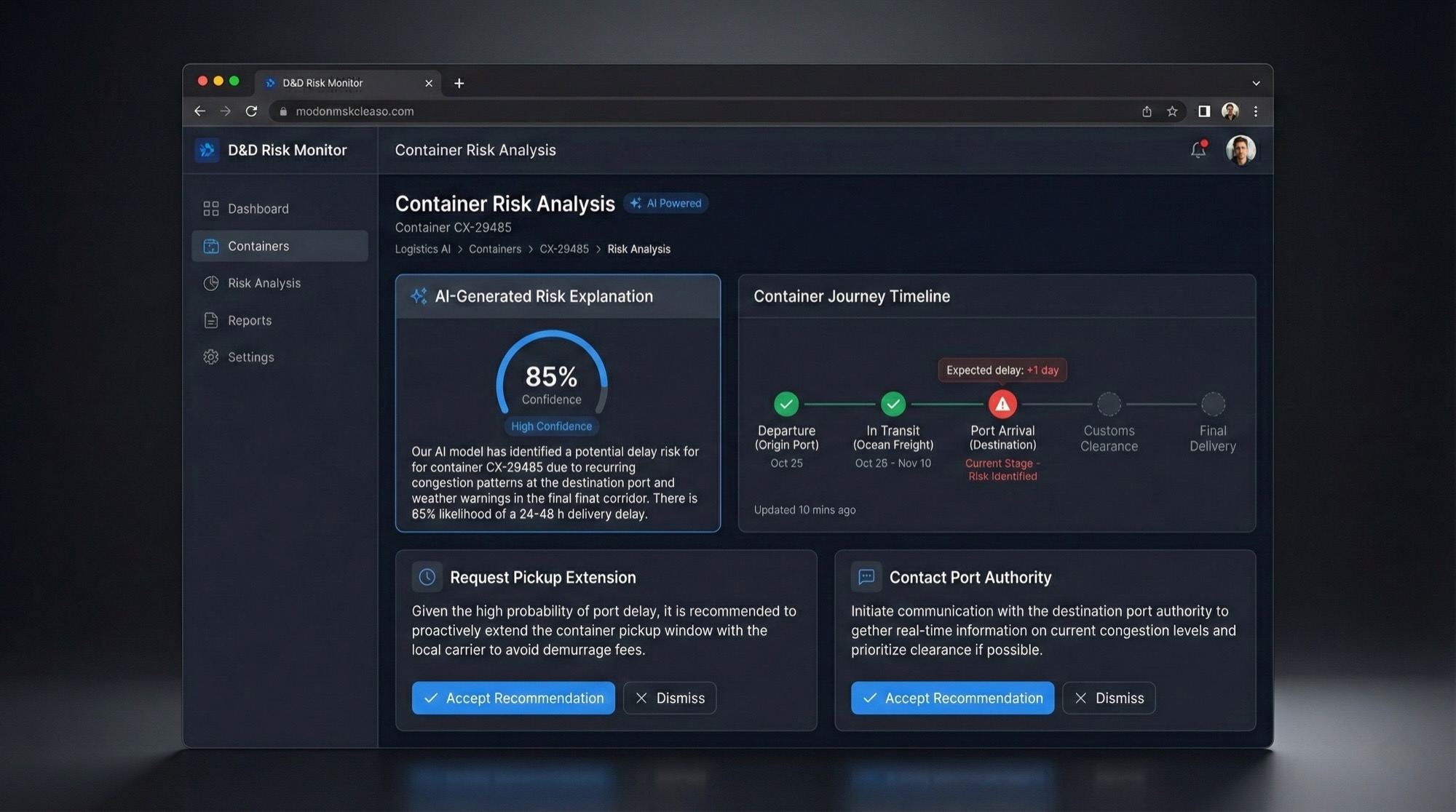Click the D&D Risk Monitor logo

(x=207, y=150)
